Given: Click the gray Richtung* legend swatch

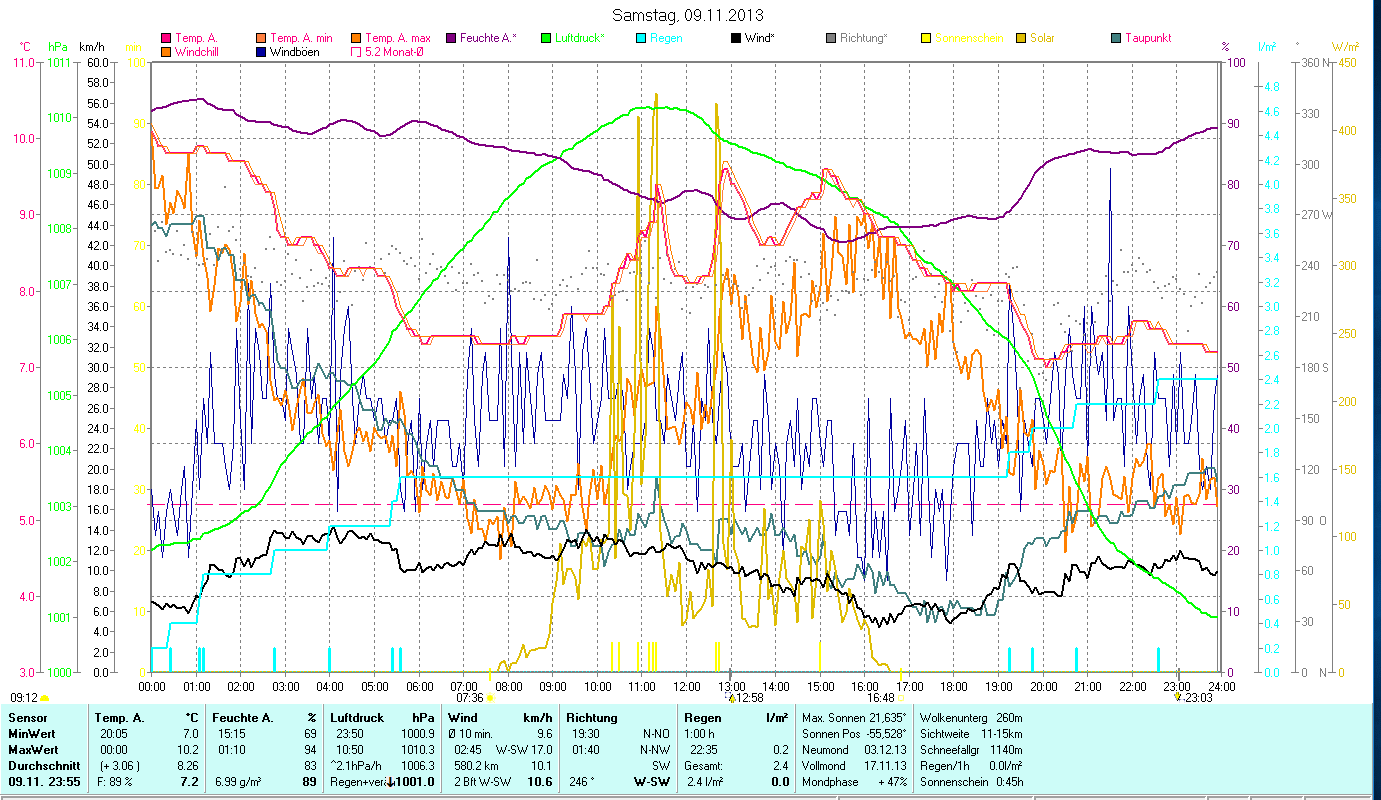Looking at the screenshot, I should tap(830, 38).
